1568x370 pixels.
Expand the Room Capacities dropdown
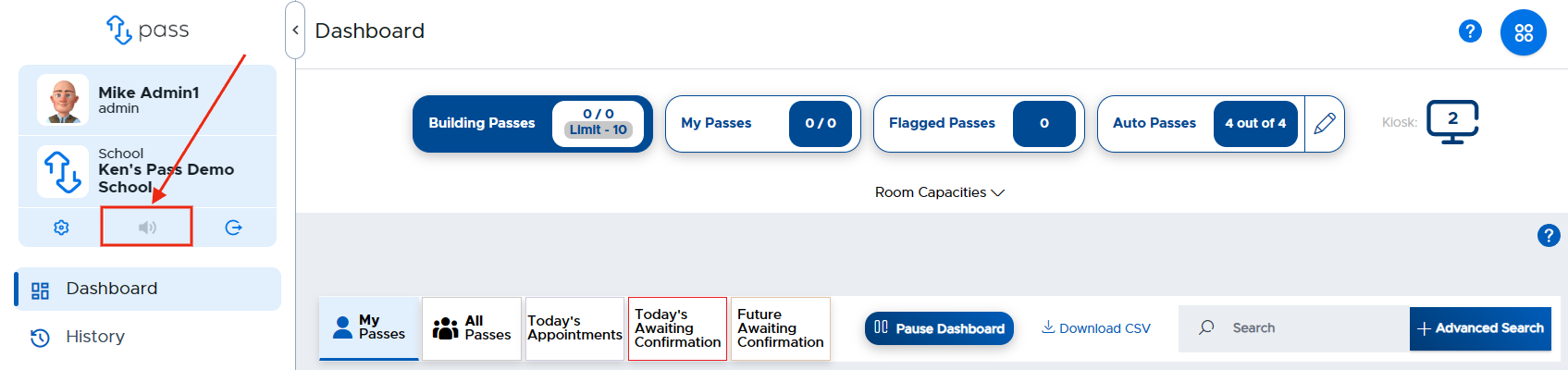click(939, 192)
